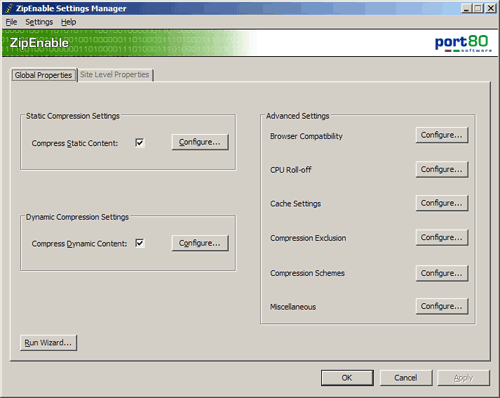This screenshot has width=500, height=398.
Task: Toggle Compress Static Content checkbox
Action: pos(140,143)
